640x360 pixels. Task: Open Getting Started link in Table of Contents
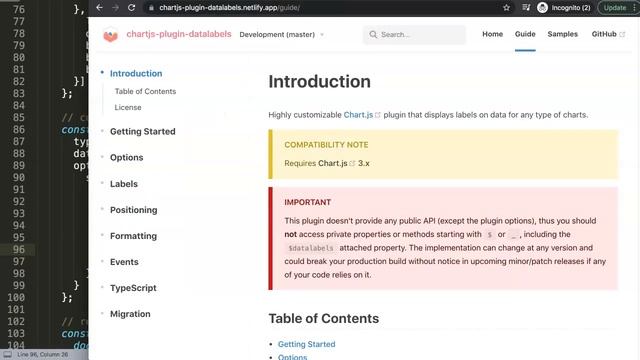pos(307,344)
